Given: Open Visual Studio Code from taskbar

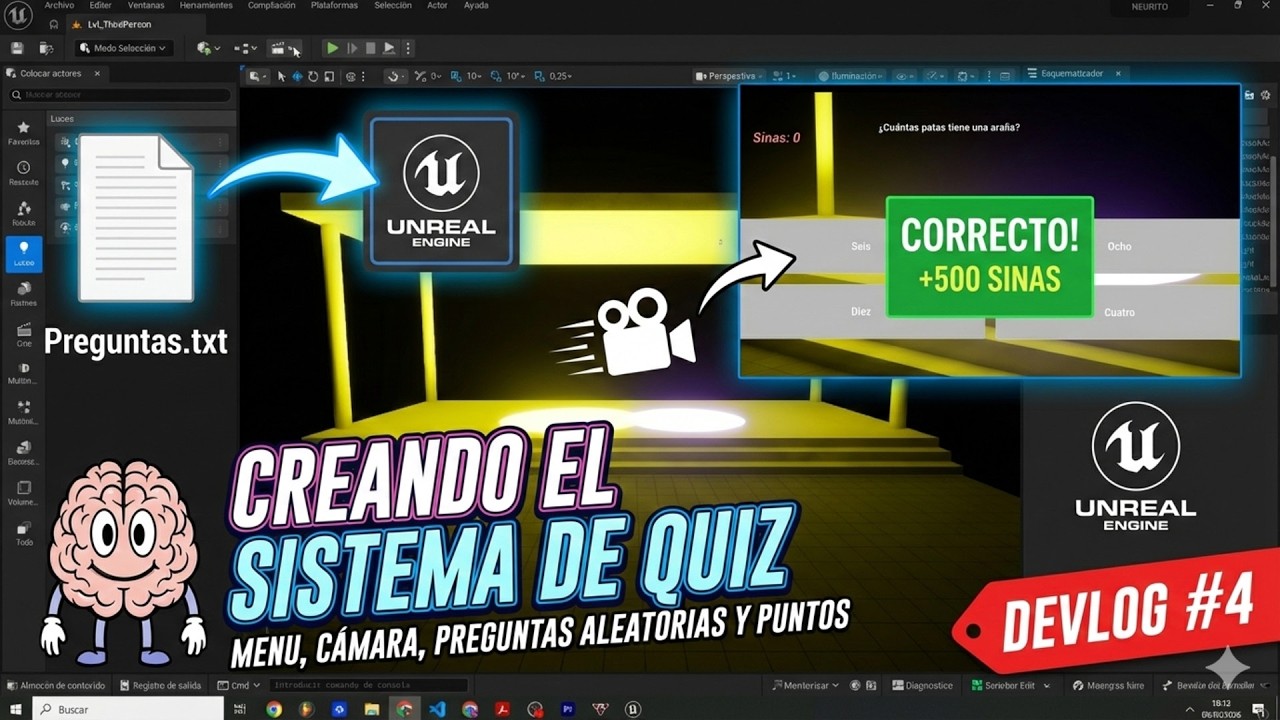Looking at the screenshot, I should [x=437, y=709].
